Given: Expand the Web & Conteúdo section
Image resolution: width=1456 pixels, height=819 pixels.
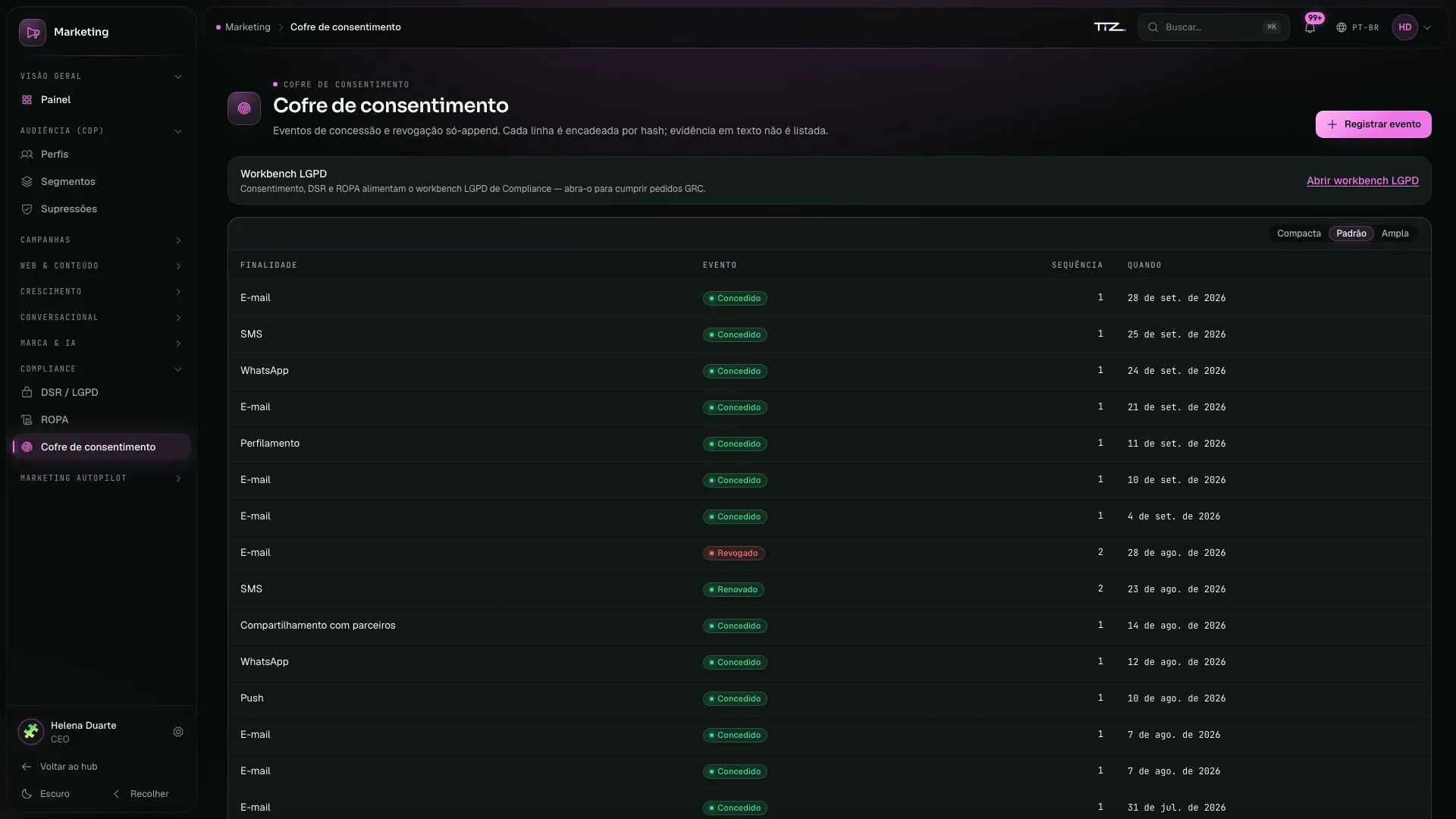Looking at the screenshot, I should click(x=102, y=266).
